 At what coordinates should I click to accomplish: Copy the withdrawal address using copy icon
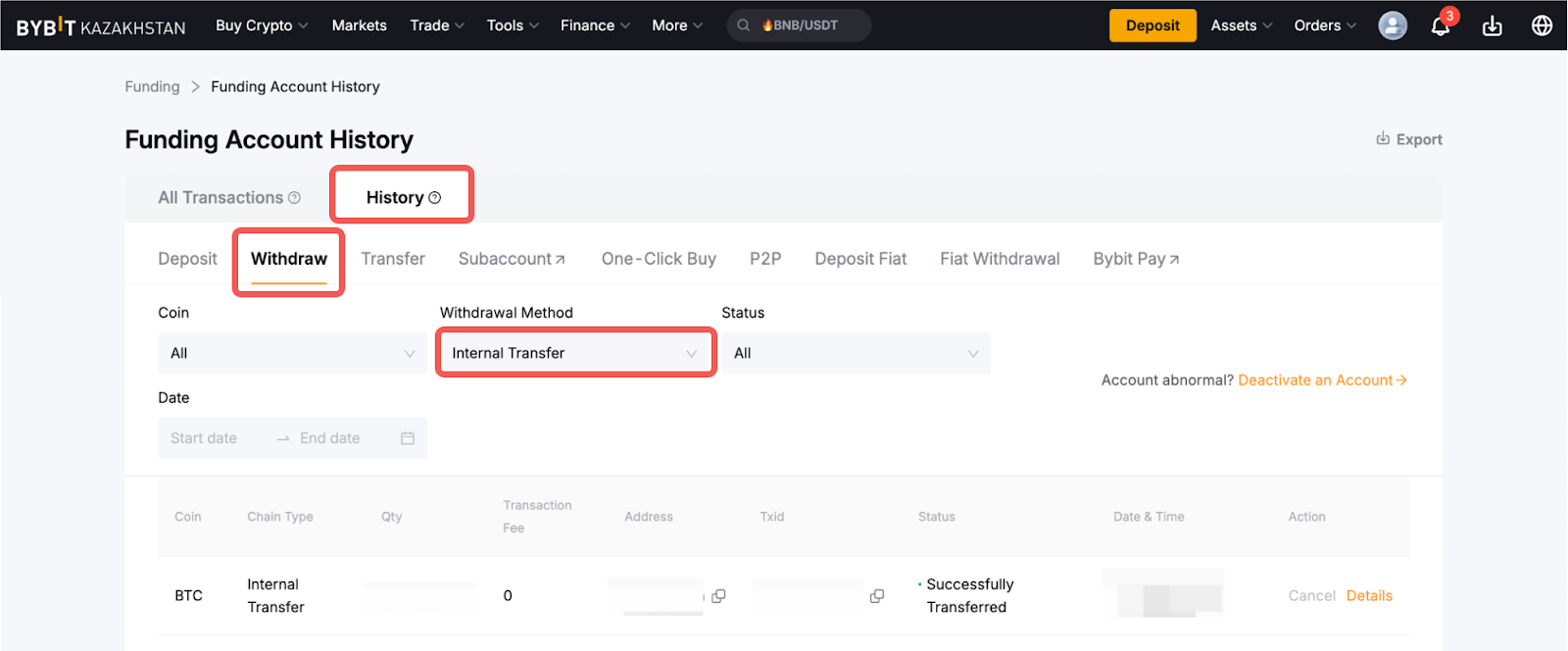[718, 596]
